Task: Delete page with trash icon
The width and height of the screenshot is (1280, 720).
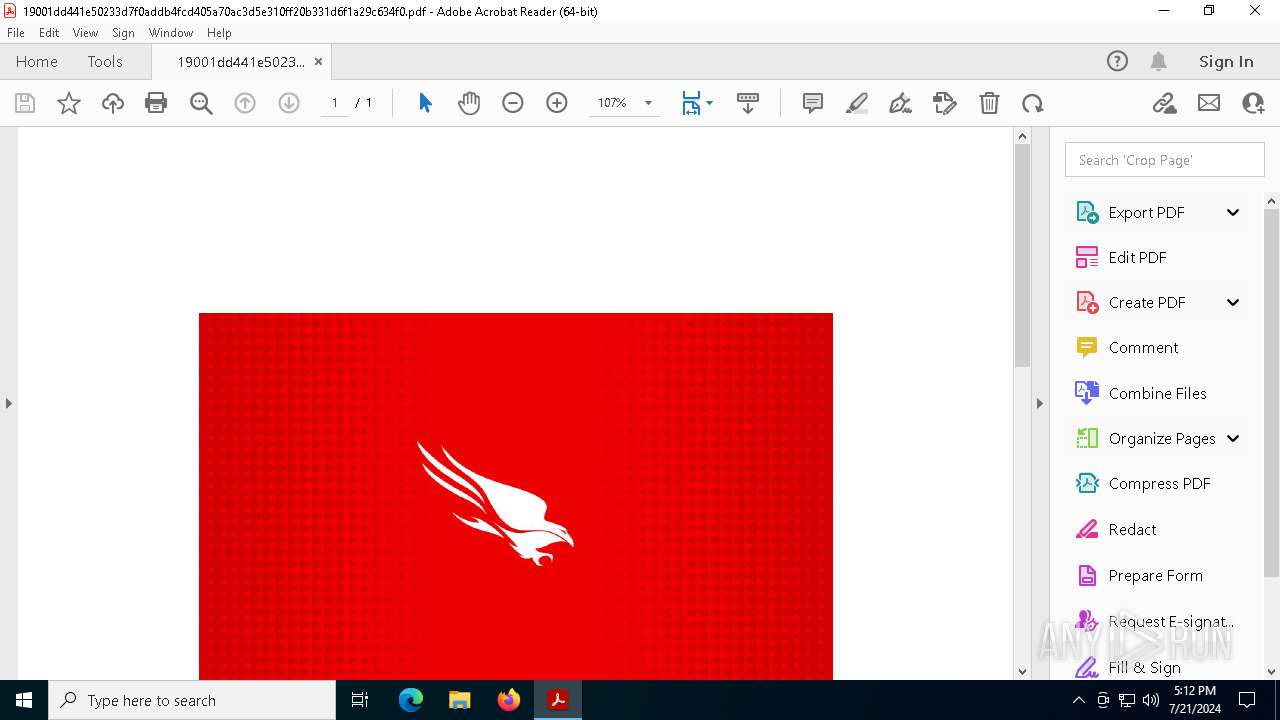Action: tap(989, 103)
